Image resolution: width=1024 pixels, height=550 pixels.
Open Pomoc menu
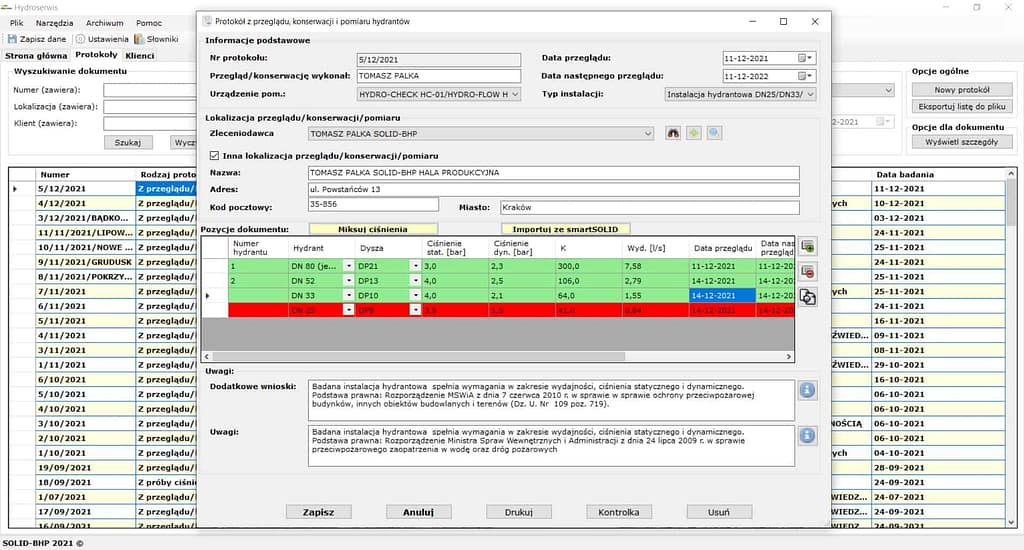click(x=149, y=23)
